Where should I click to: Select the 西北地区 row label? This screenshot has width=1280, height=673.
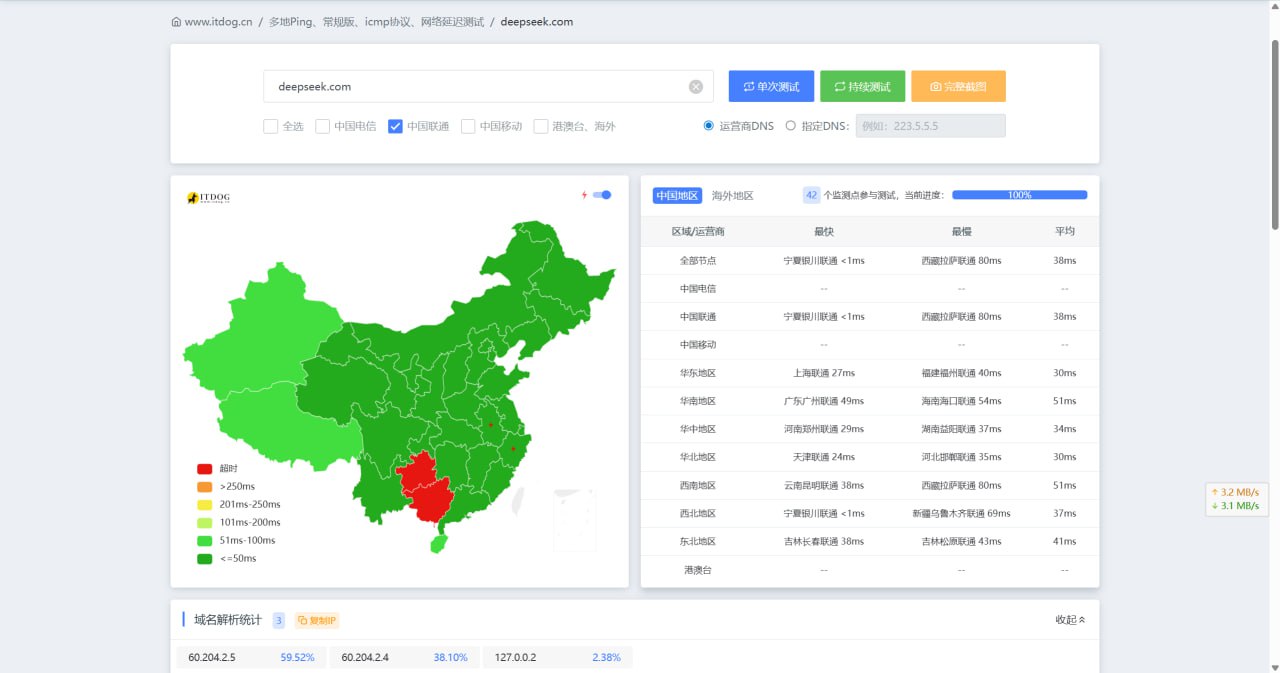pos(698,513)
